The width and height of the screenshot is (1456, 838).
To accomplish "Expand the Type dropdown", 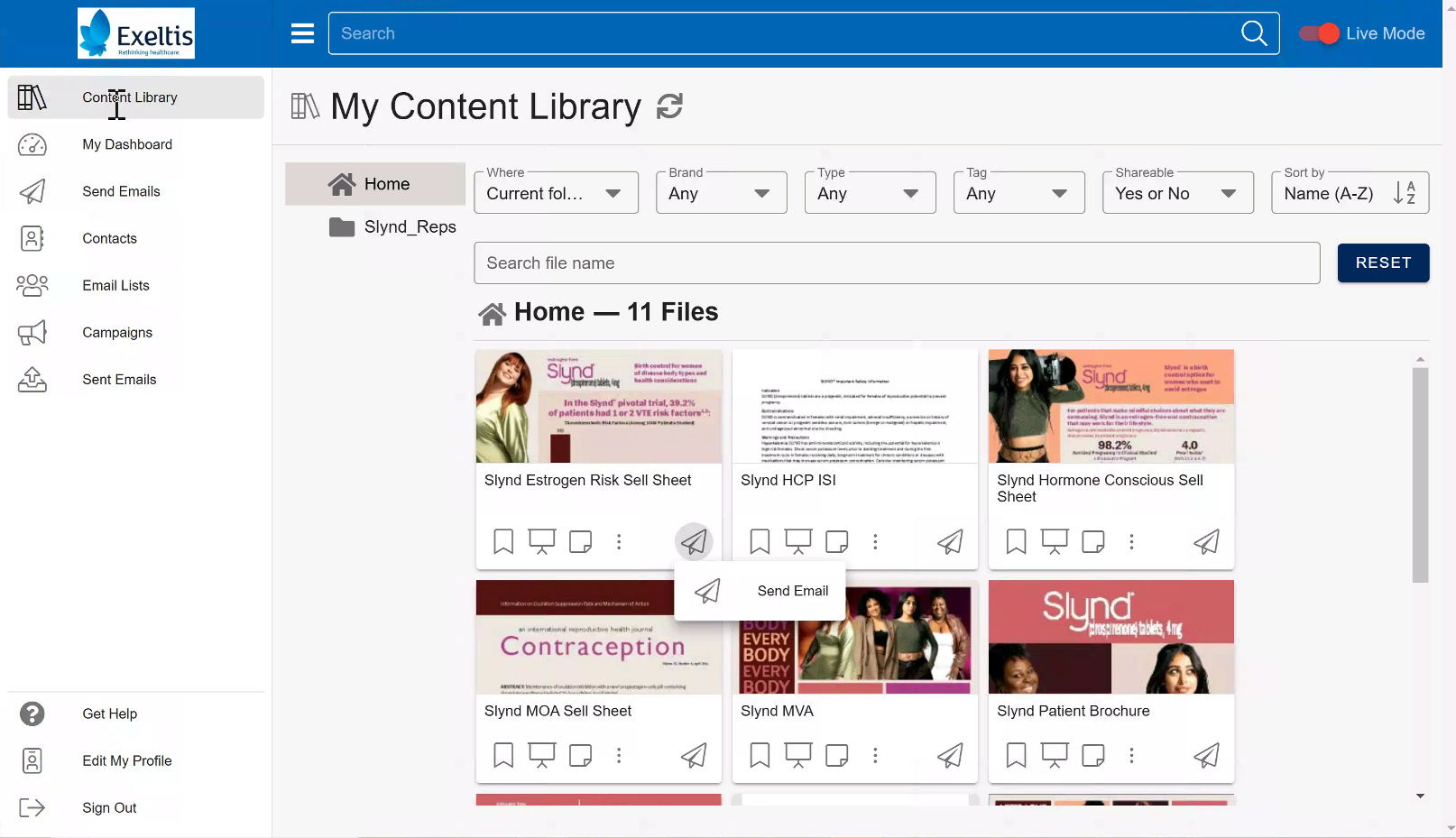I will pos(871,193).
